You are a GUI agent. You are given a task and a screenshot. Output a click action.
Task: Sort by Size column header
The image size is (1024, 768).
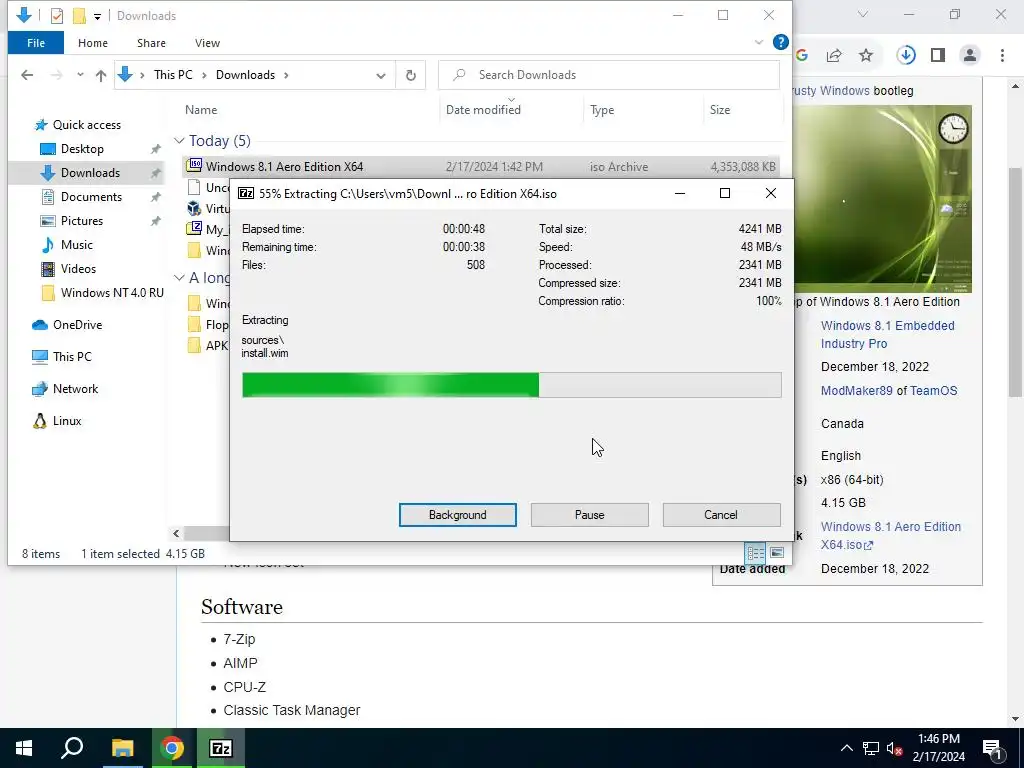click(x=720, y=110)
